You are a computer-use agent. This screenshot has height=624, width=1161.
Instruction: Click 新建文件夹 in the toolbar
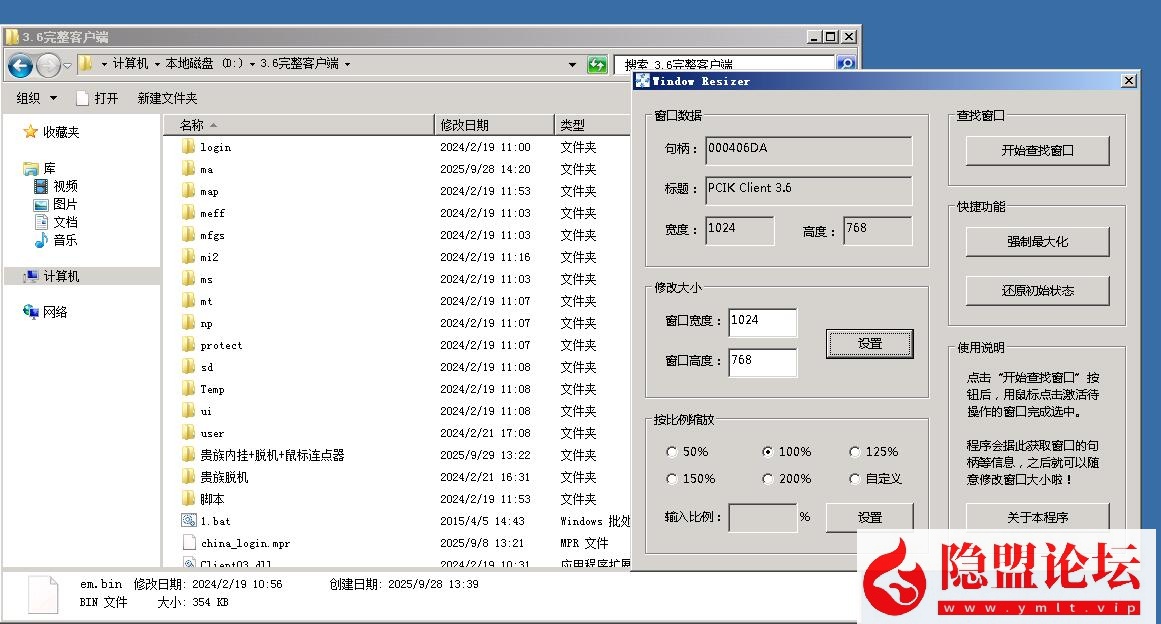167,98
